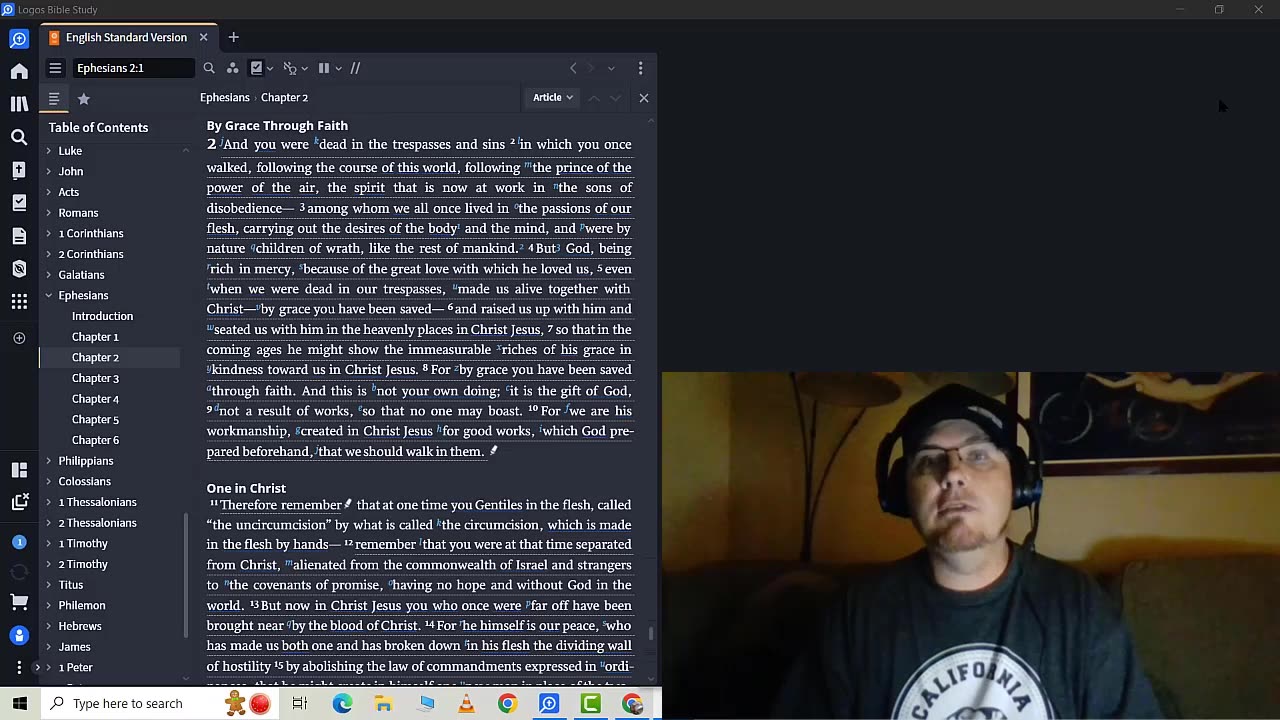Click the parallel resource double-slash icon
The width and height of the screenshot is (1280, 720).
355,68
